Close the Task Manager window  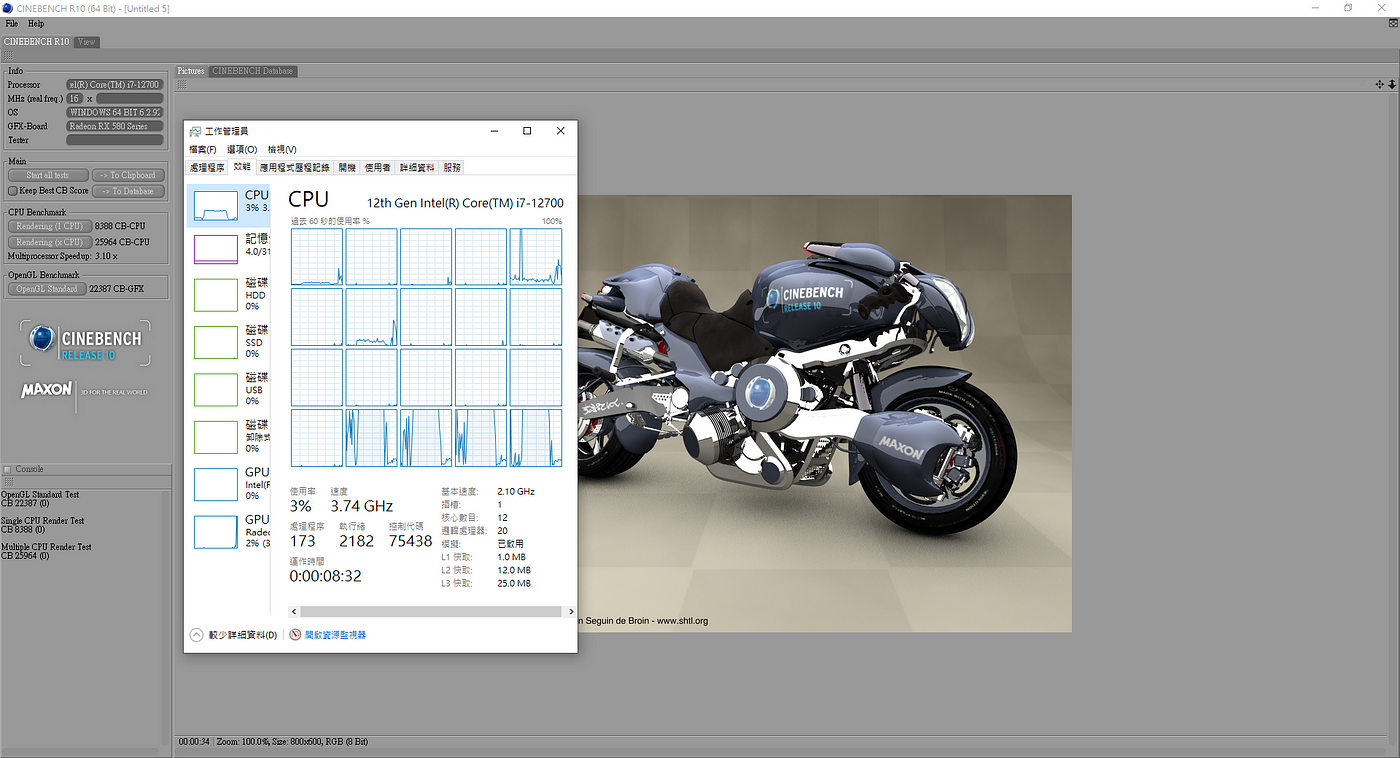561,131
